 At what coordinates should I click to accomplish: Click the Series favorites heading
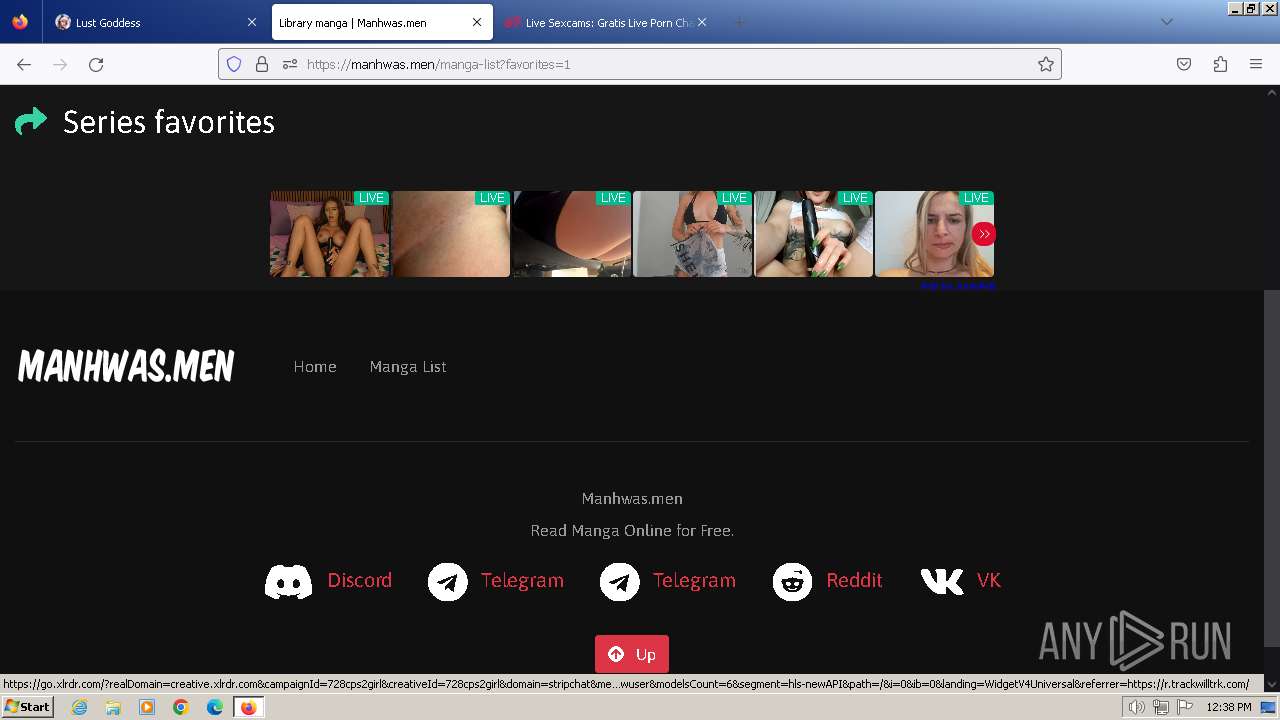pyautogui.click(x=169, y=122)
